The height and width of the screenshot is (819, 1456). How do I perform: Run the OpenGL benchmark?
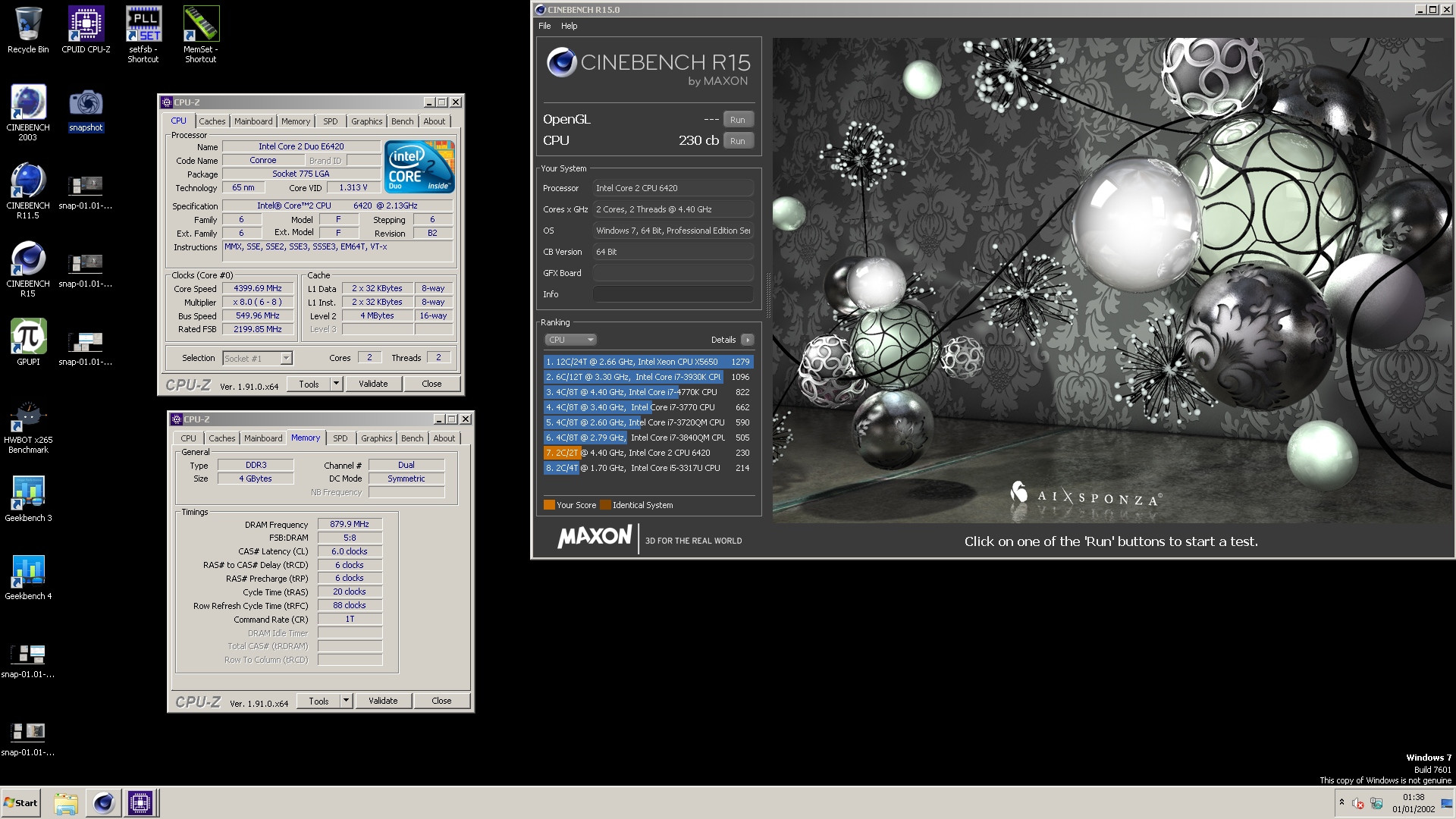click(x=738, y=120)
